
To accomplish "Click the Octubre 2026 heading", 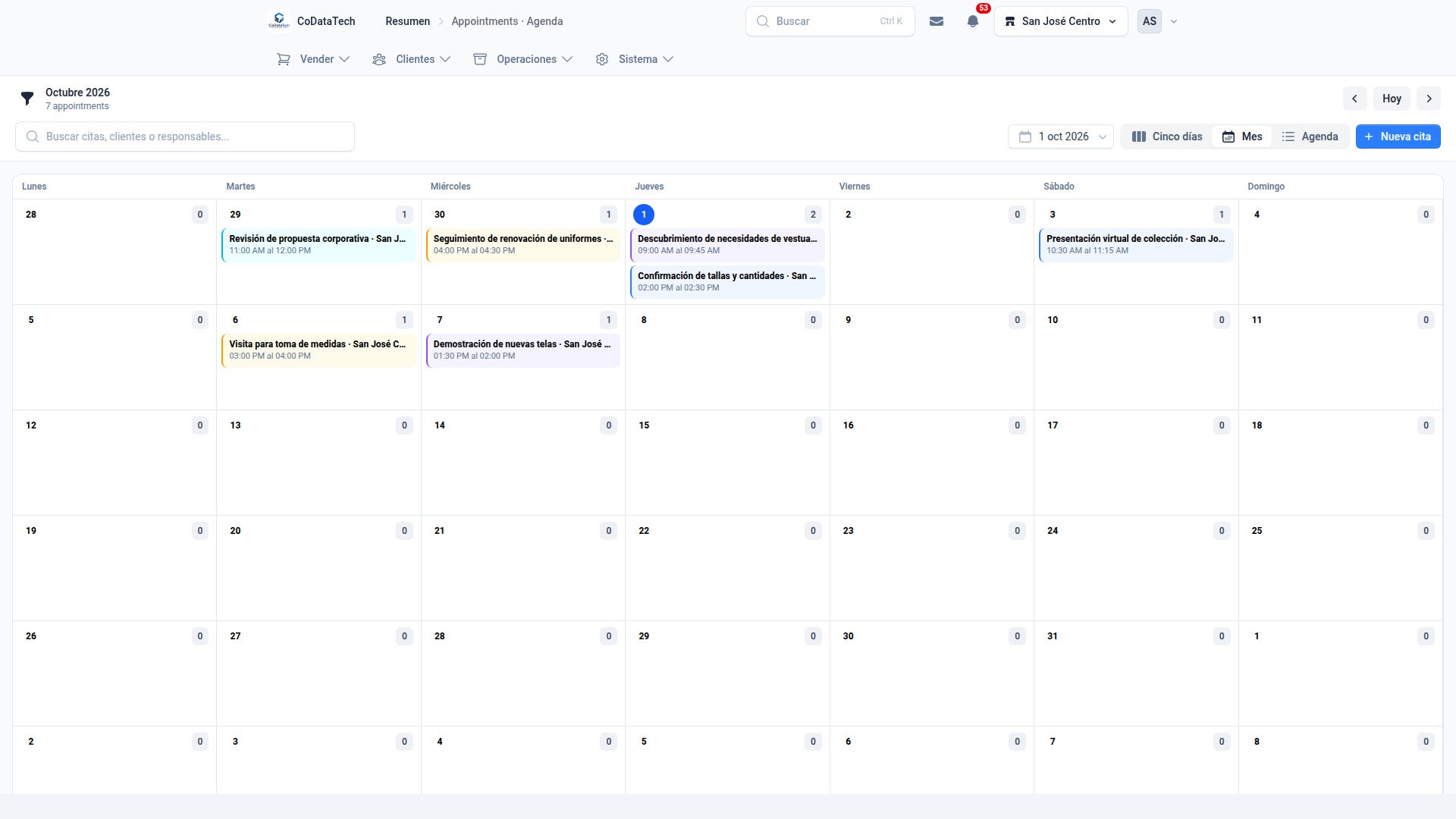I will coord(77,93).
